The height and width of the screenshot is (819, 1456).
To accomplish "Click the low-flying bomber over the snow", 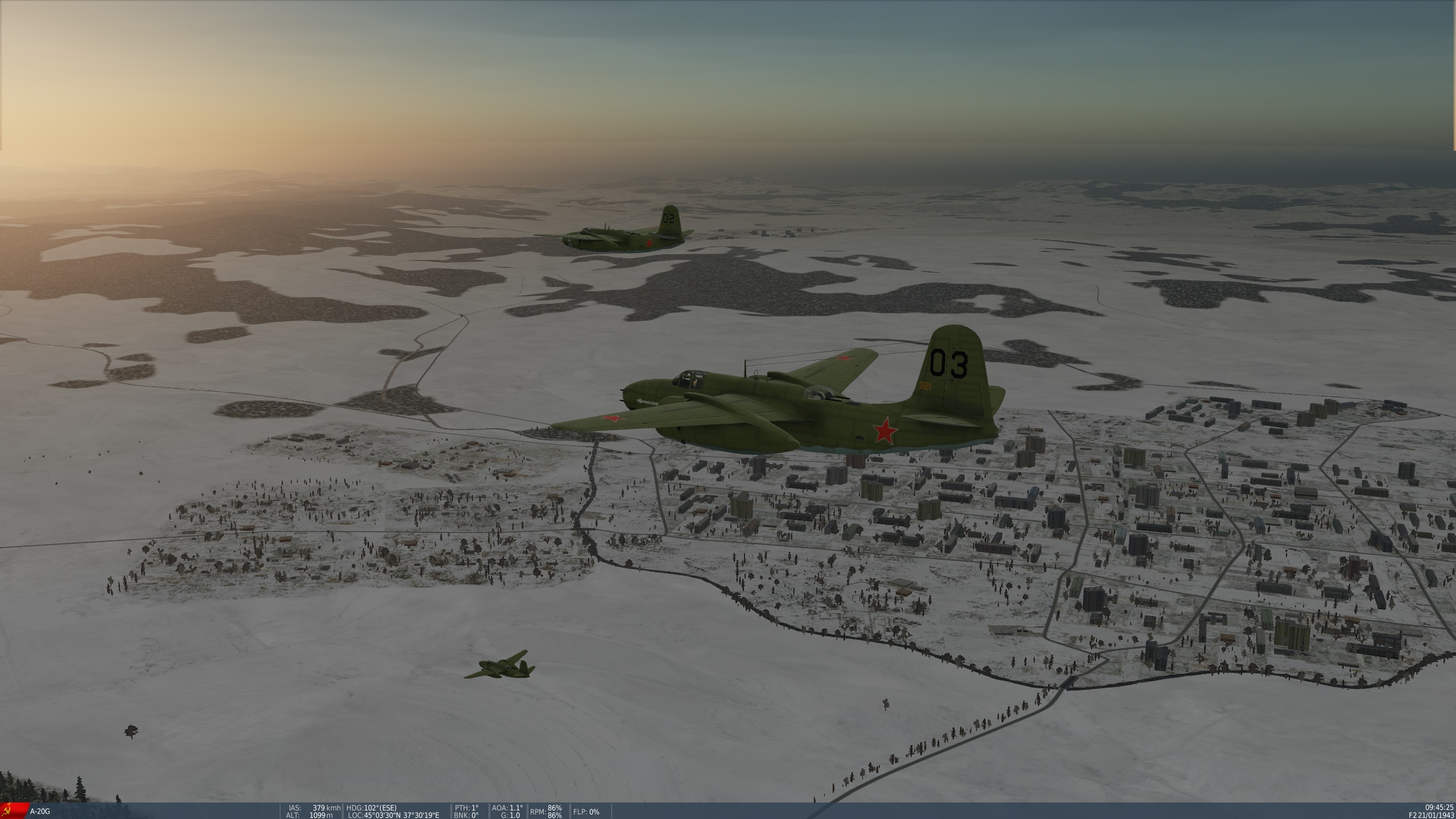I will point(500,667).
